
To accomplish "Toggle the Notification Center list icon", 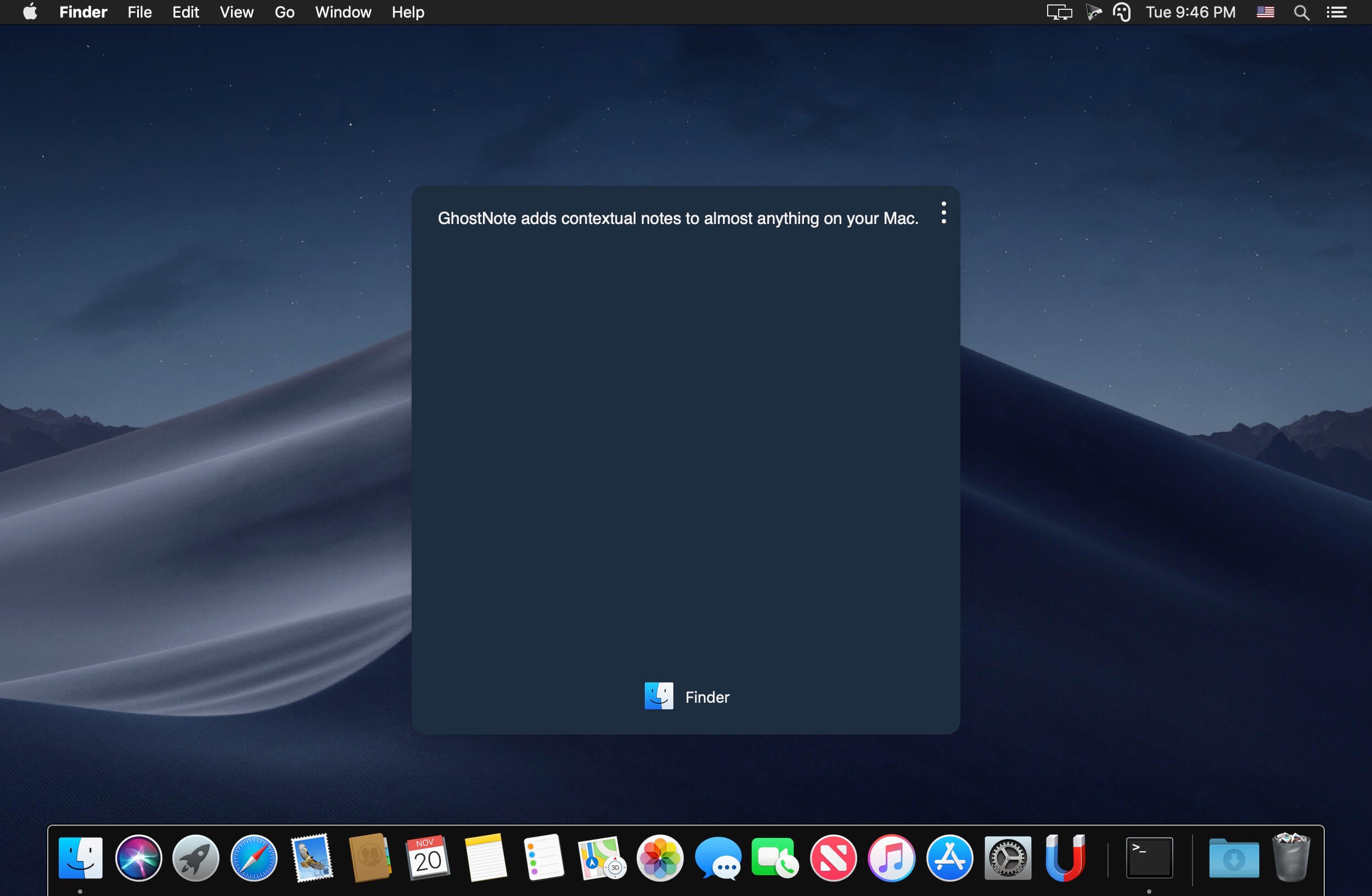I will [x=1336, y=12].
